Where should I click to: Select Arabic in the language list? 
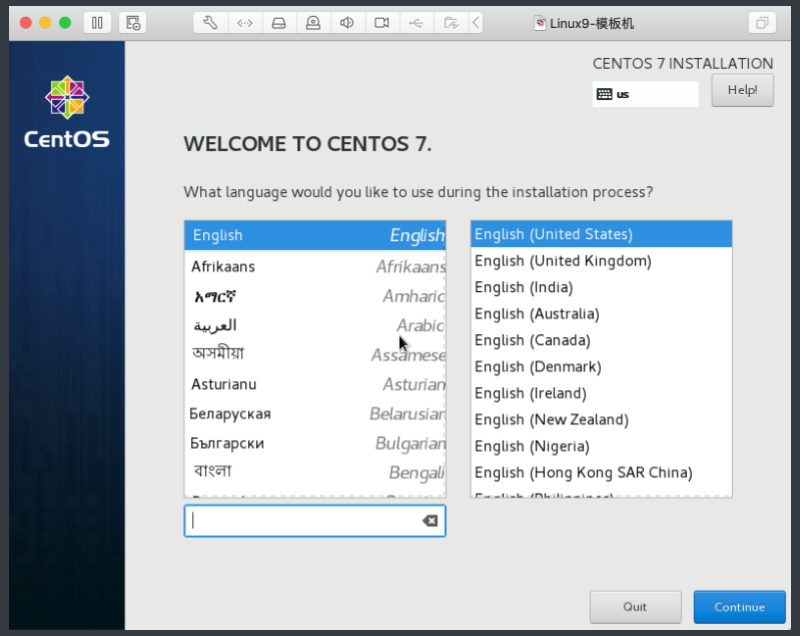[x=315, y=325]
